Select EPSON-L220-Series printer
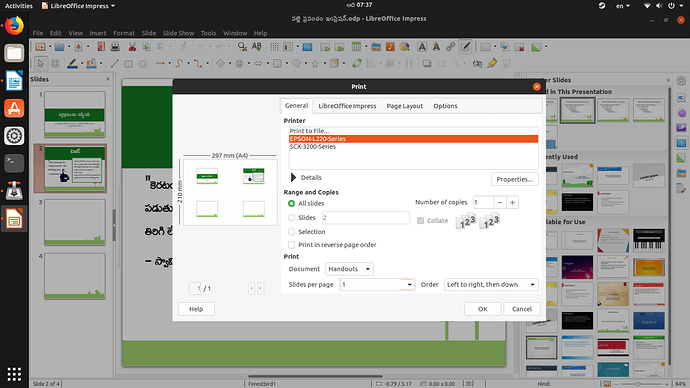This screenshot has height=388, width=690. coord(413,139)
